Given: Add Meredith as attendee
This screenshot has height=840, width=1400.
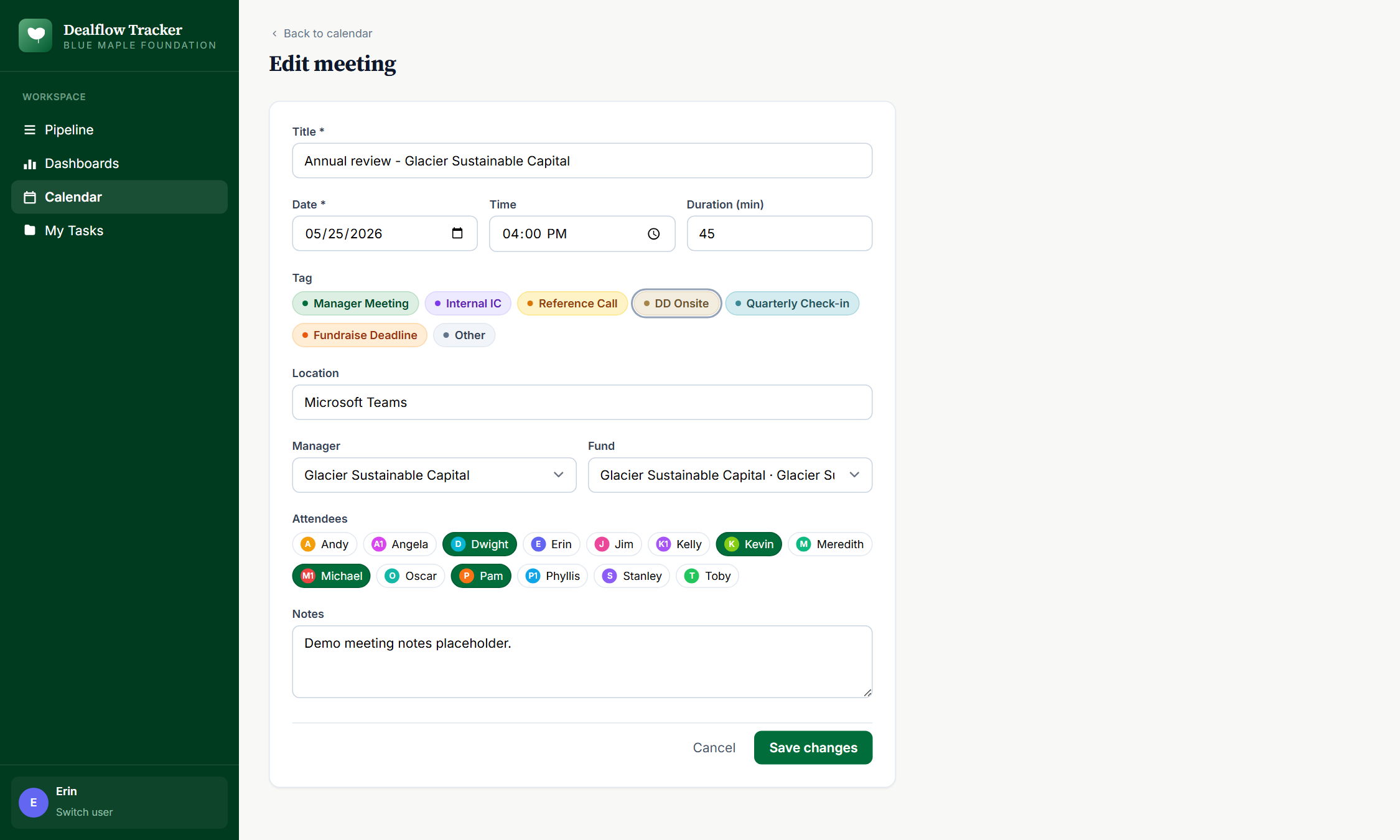Looking at the screenshot, I should [830, 544].
